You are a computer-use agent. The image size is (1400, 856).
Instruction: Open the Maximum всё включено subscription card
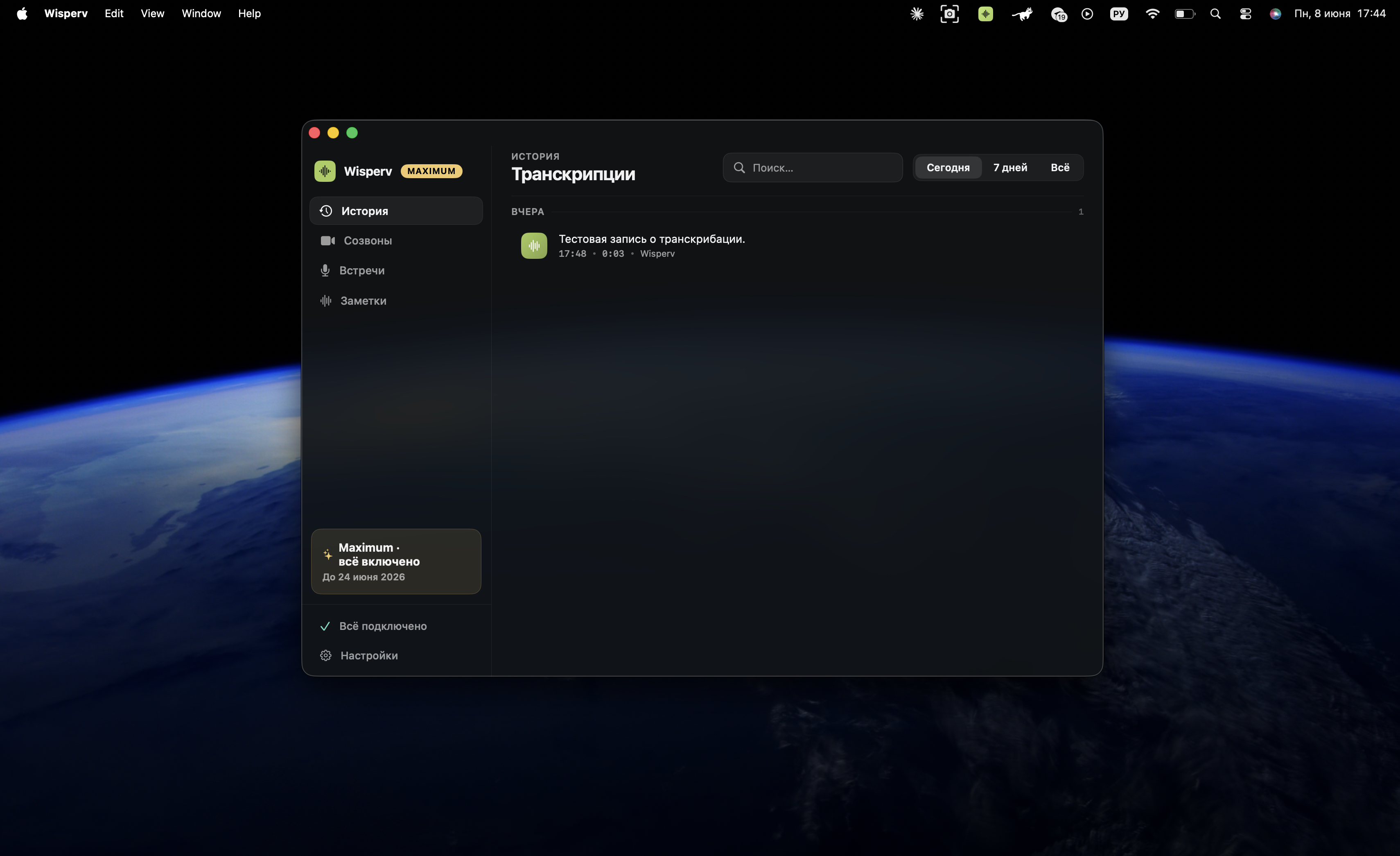click(396, 562)
